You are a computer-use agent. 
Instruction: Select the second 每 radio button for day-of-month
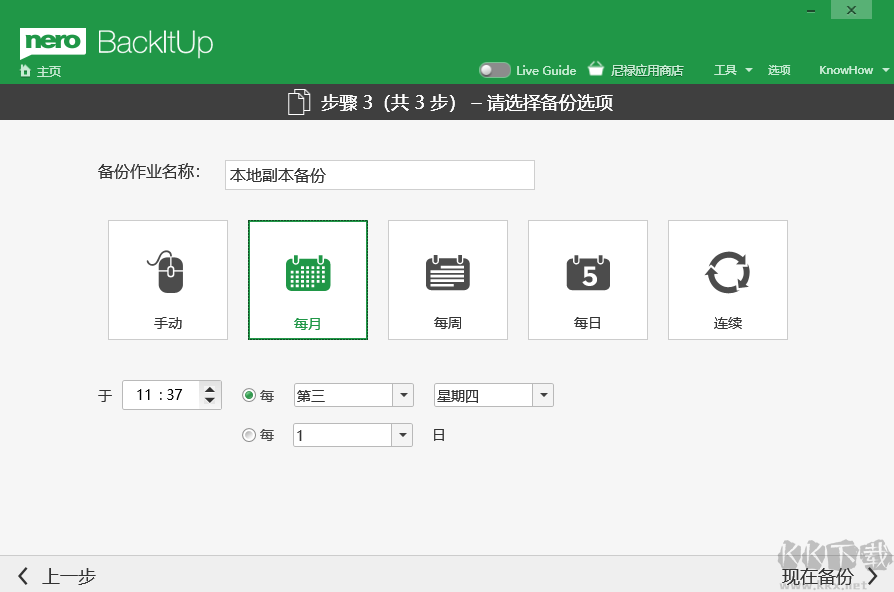(x=247, y=434)
